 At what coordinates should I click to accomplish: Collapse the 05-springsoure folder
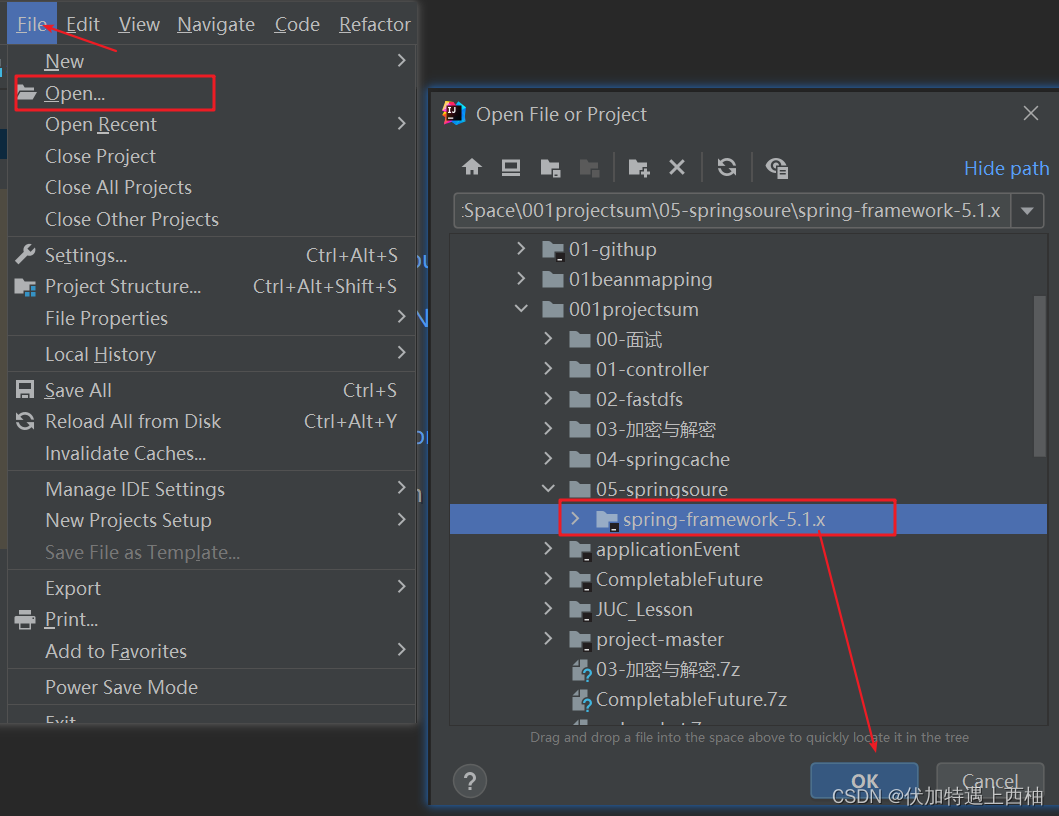548,488
